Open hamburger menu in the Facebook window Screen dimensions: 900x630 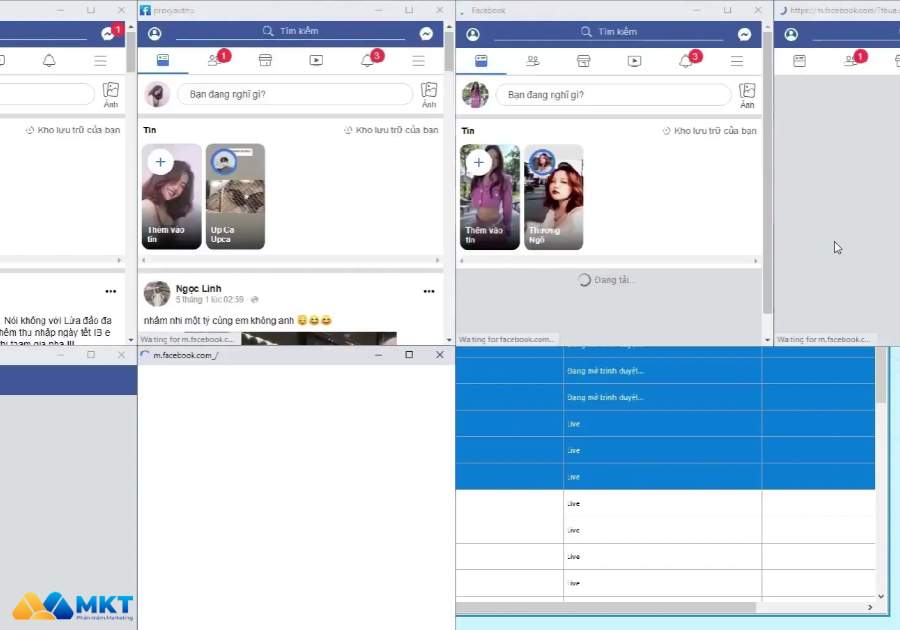737,61
